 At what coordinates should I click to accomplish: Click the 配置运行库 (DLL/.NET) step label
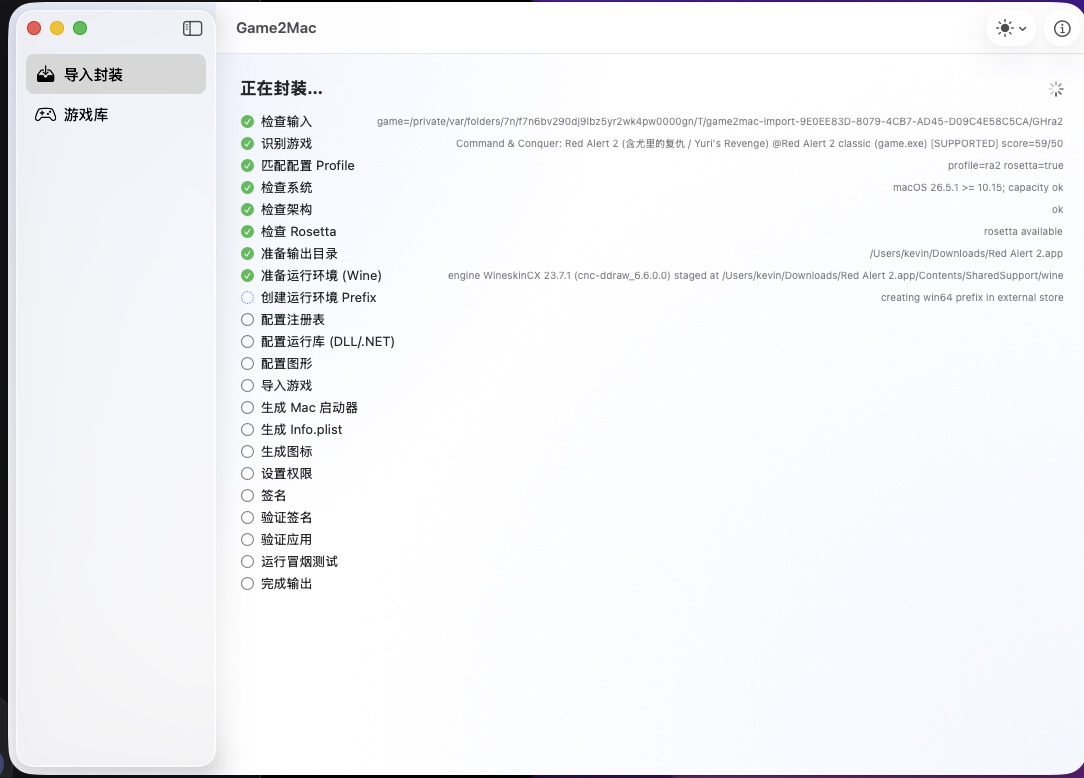pyautogui.click(x=328, y=342)
